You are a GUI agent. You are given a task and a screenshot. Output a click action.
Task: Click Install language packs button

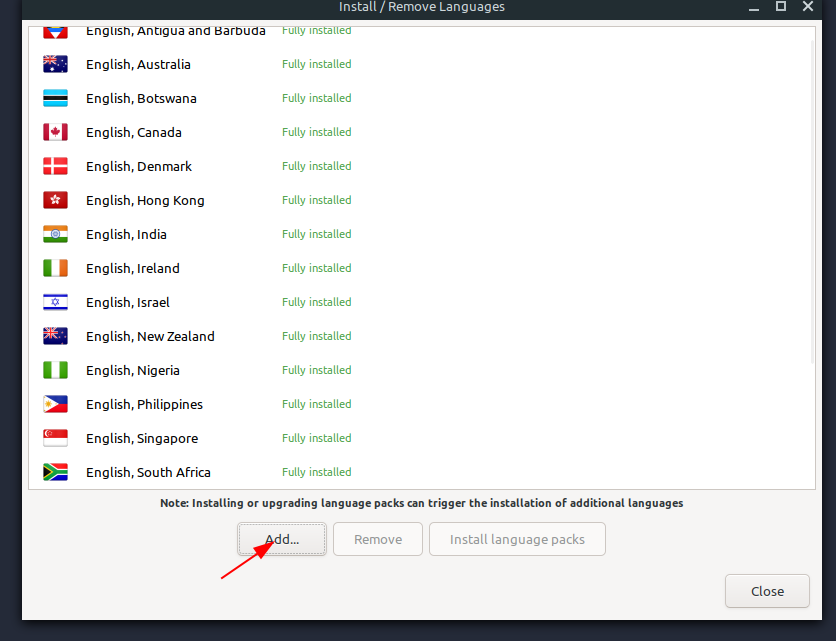(x=517, y=539)
